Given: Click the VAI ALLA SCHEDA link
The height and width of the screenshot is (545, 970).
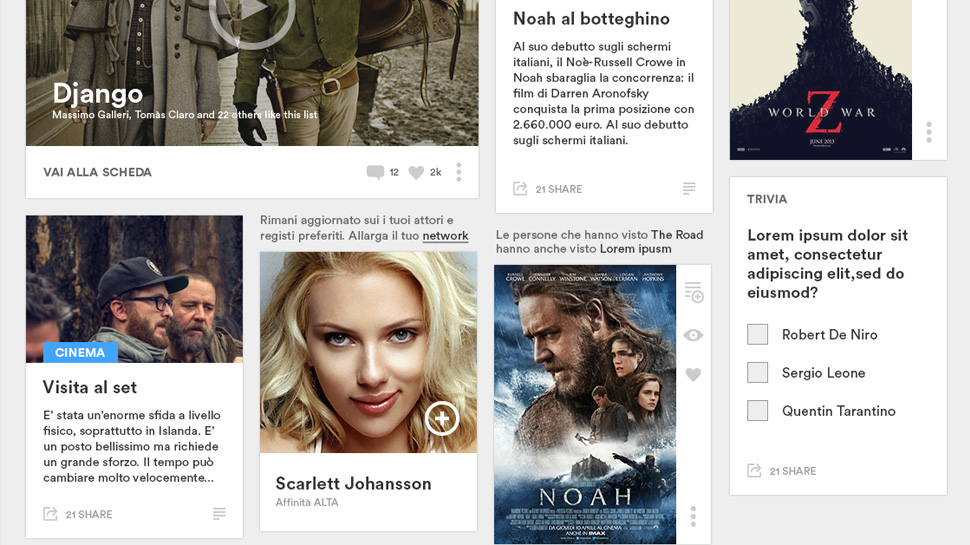Looking at the screenshot, I should click(97, 172).
